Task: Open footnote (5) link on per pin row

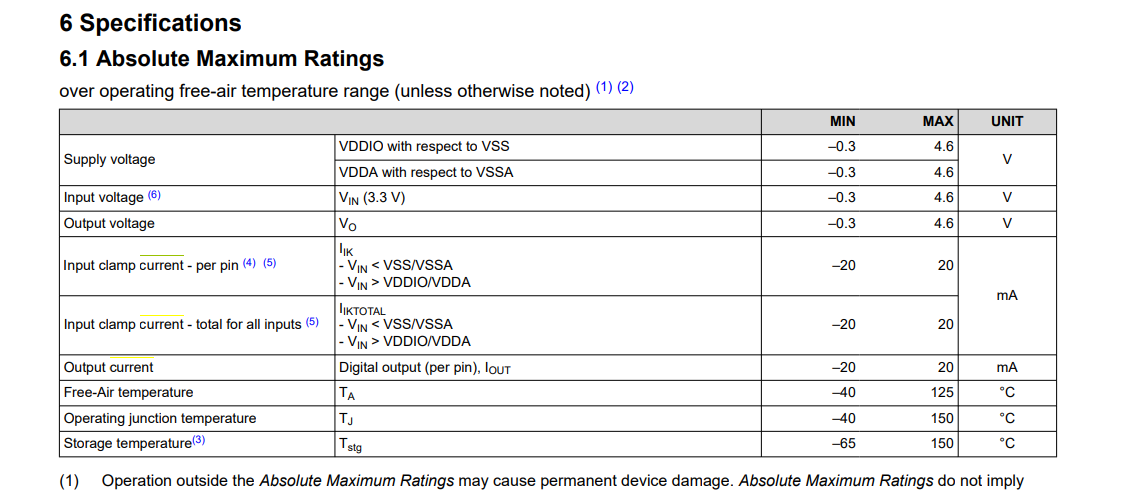Action: click(270, 262)
